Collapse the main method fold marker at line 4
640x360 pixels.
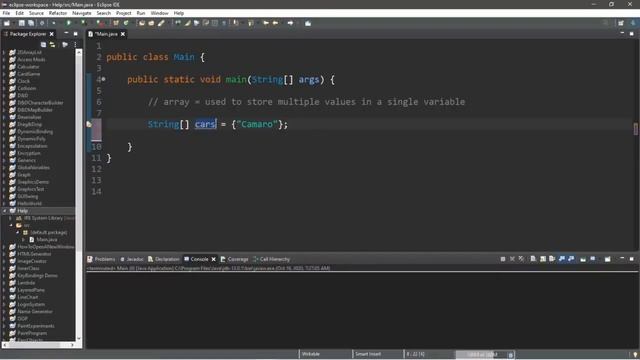click(104, 79)
